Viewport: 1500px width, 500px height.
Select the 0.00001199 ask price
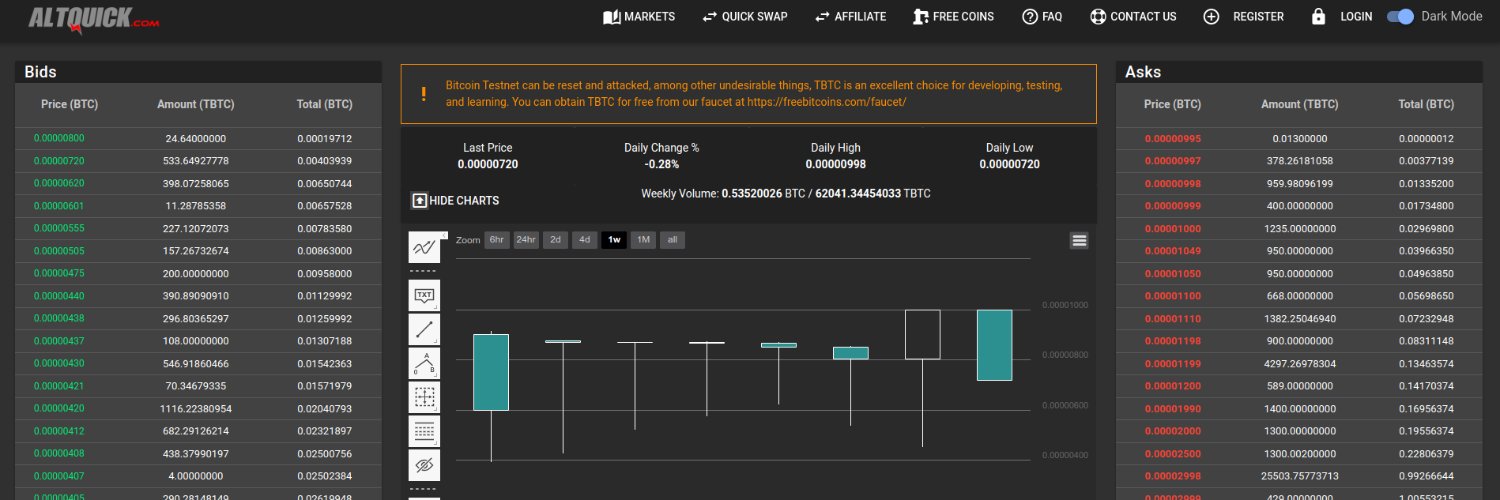(x=1172, y=363)
